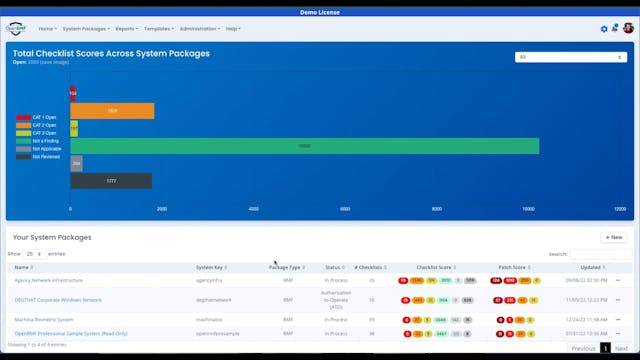Screen dimensions: 640x360
Task: Click the 'Demo License' banner text
Action: 320,12
